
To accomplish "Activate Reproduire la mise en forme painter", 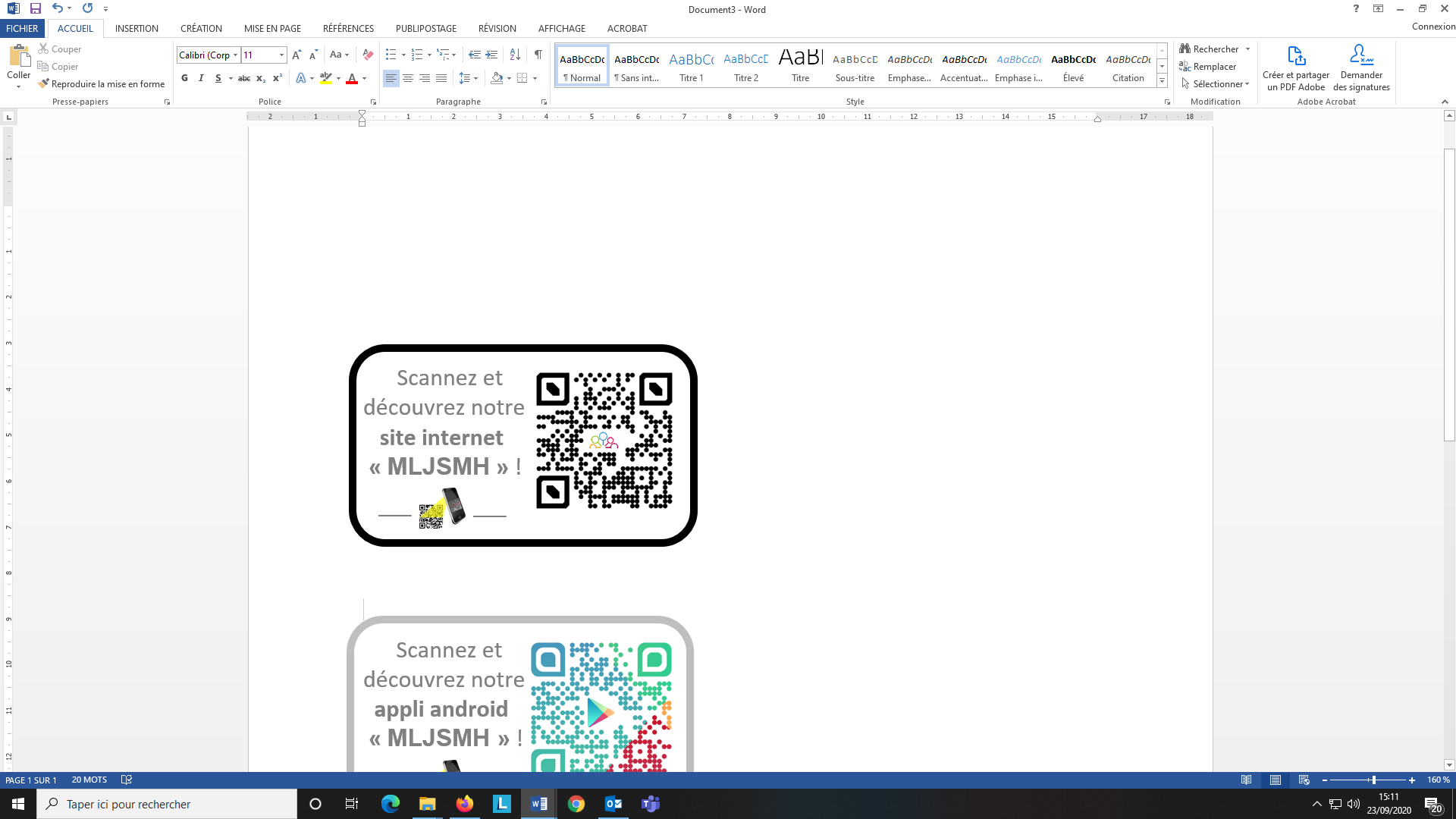I will pyautogui.click(x=101, y=83).
